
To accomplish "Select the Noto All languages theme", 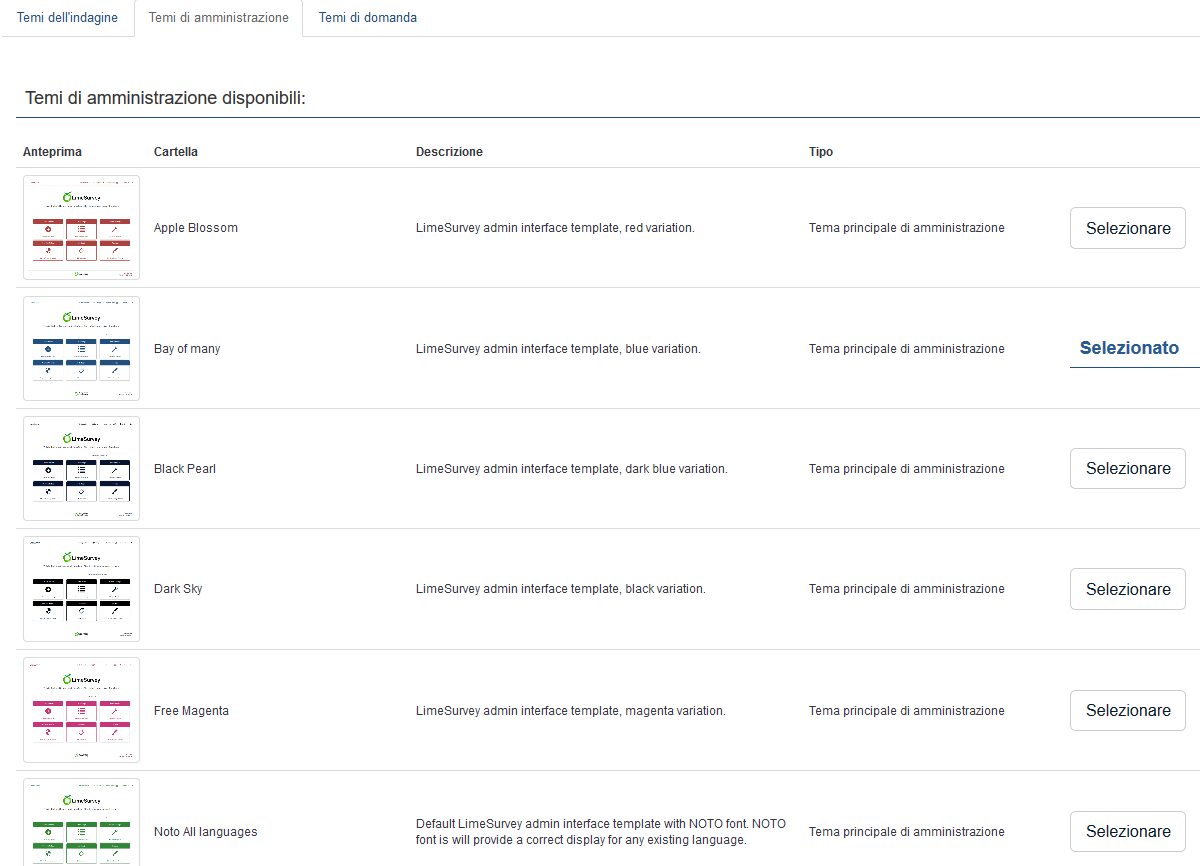I will [x=1127, y=831].
